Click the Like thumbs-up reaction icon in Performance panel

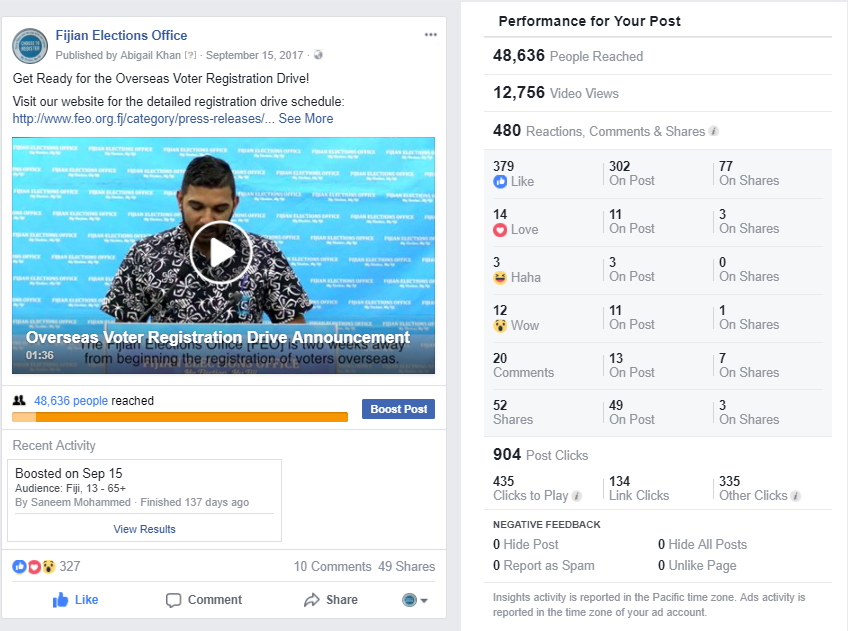[500, 182]
